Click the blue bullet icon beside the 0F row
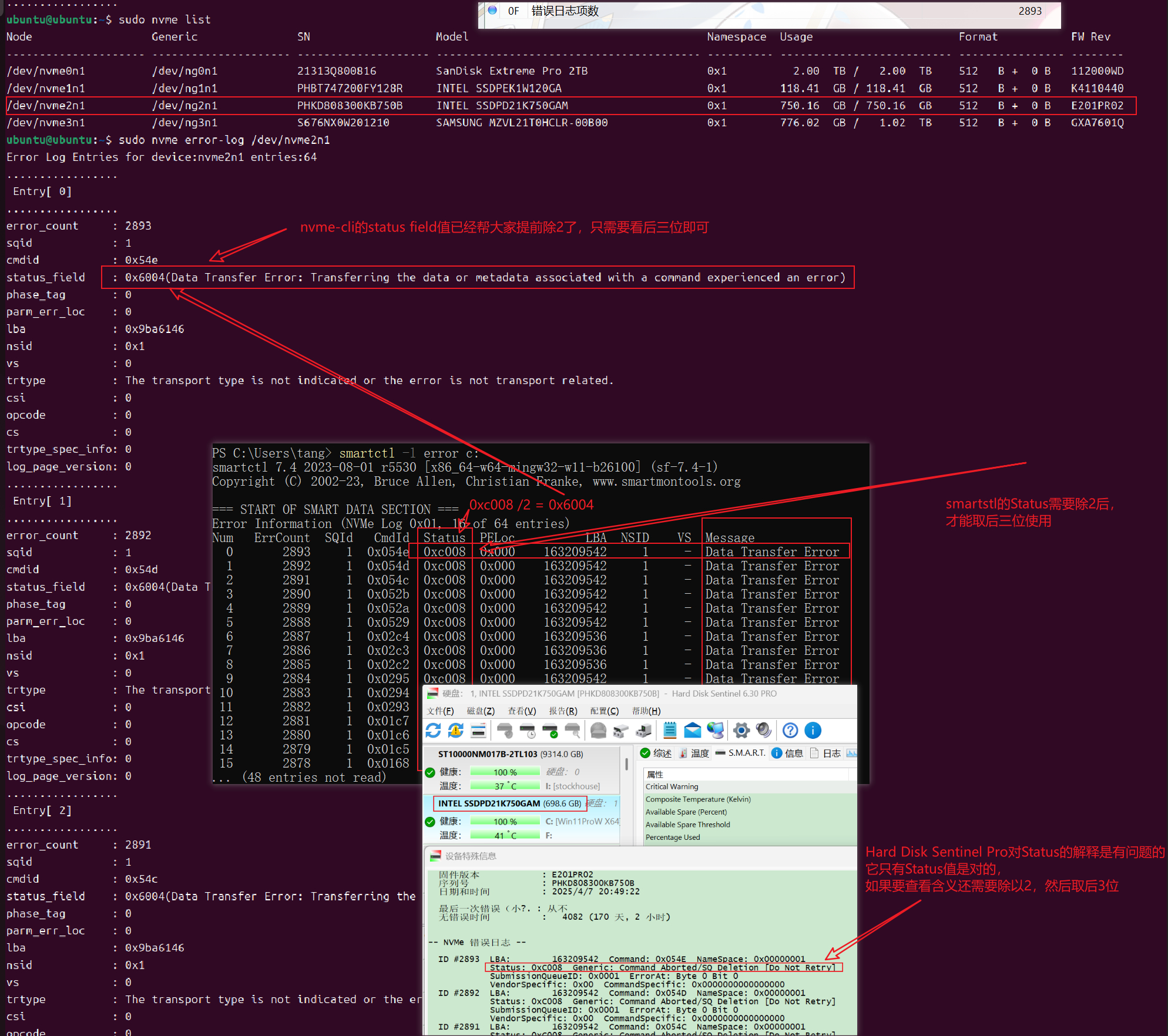 492,10
